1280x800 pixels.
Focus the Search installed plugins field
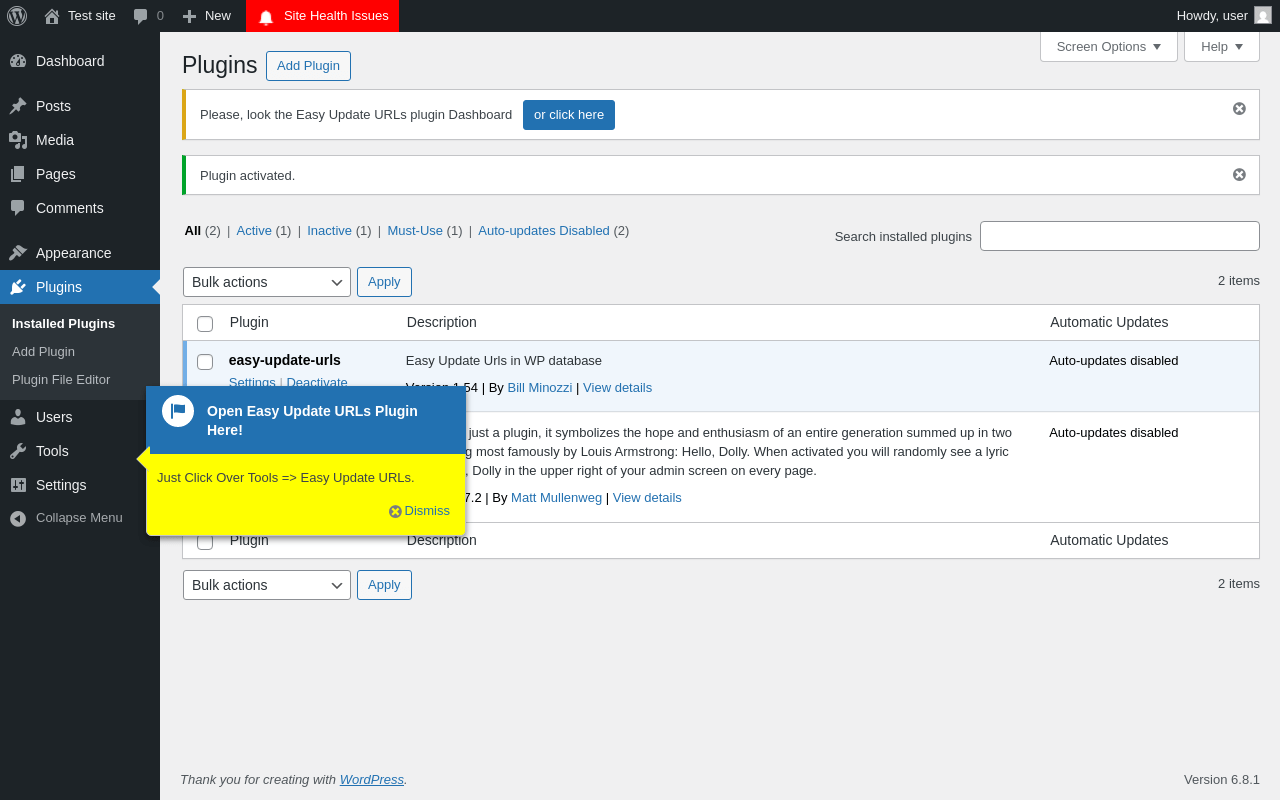click(1120, 236)
